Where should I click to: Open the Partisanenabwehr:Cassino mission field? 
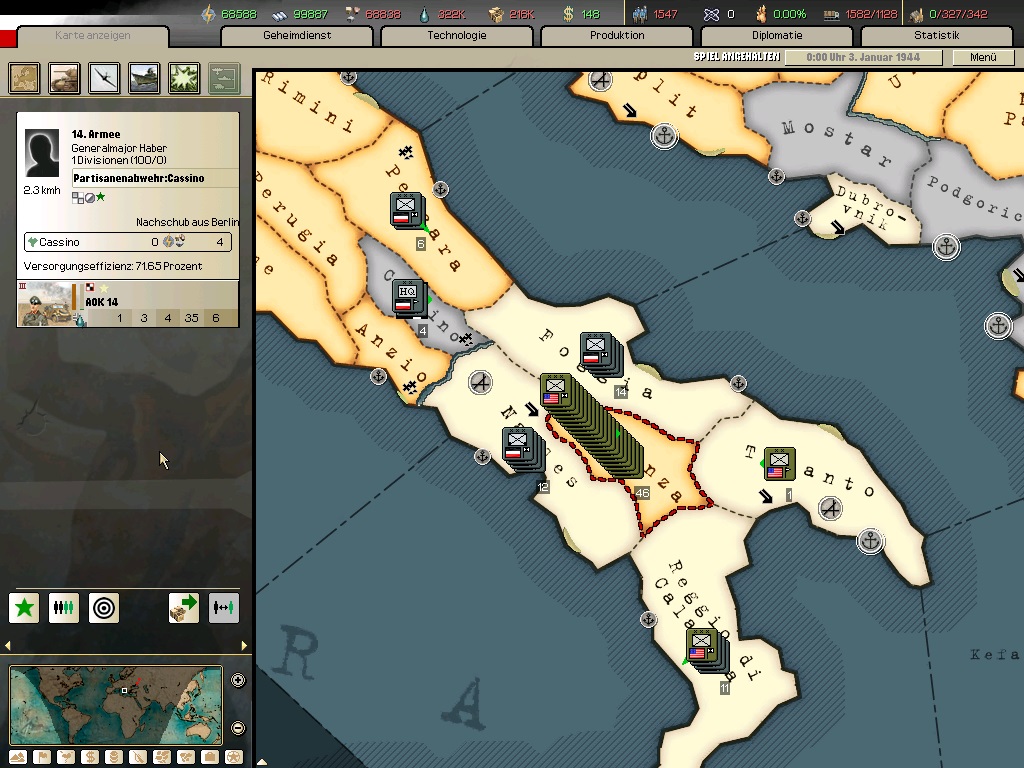coord(155,178)
